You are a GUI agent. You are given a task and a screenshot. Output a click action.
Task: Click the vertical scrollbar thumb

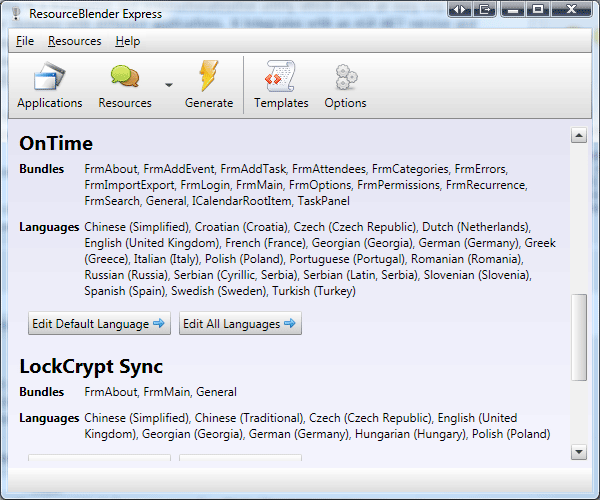[x=579, y=337]
